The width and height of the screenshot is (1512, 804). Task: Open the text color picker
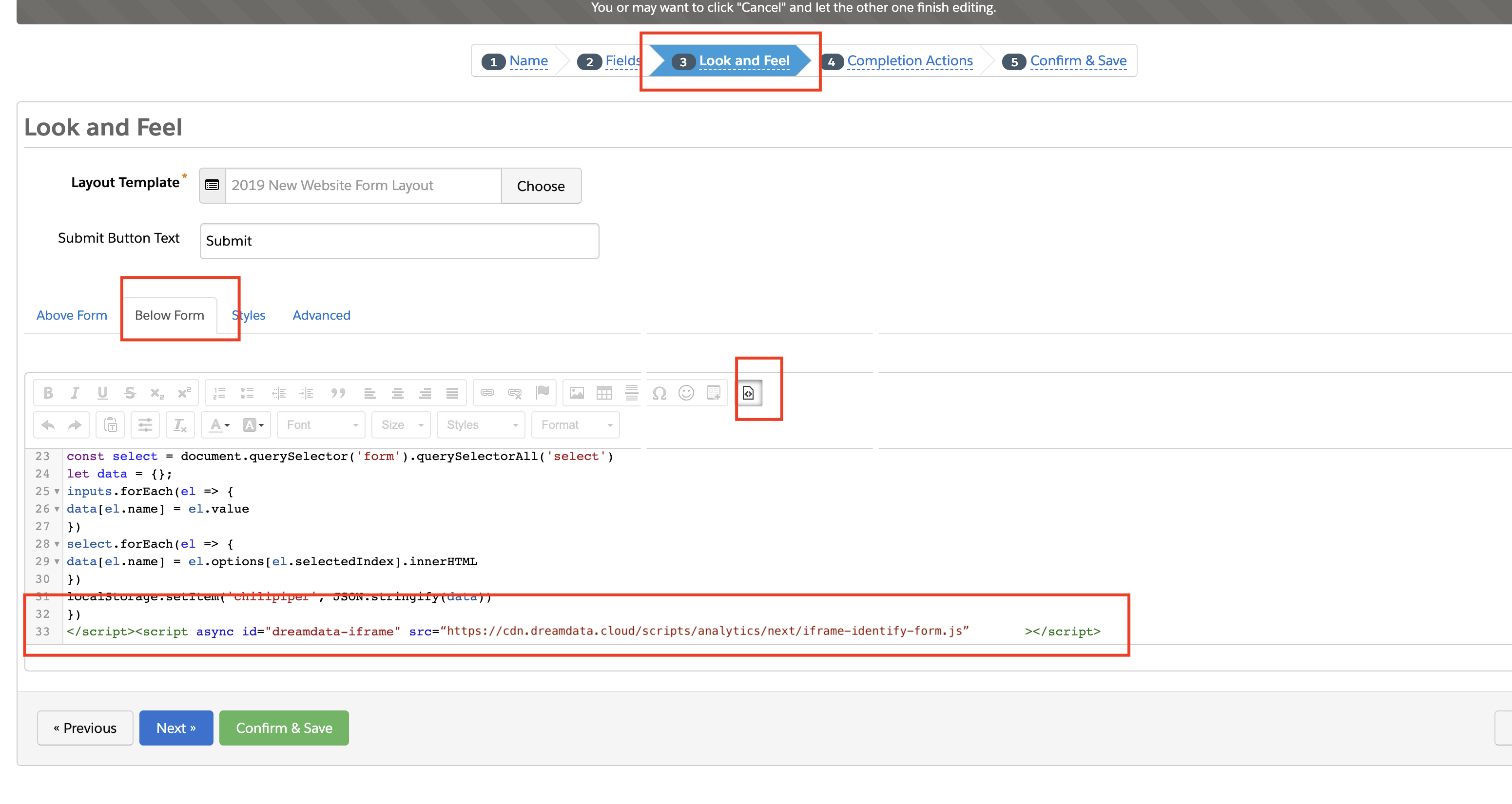220,425
